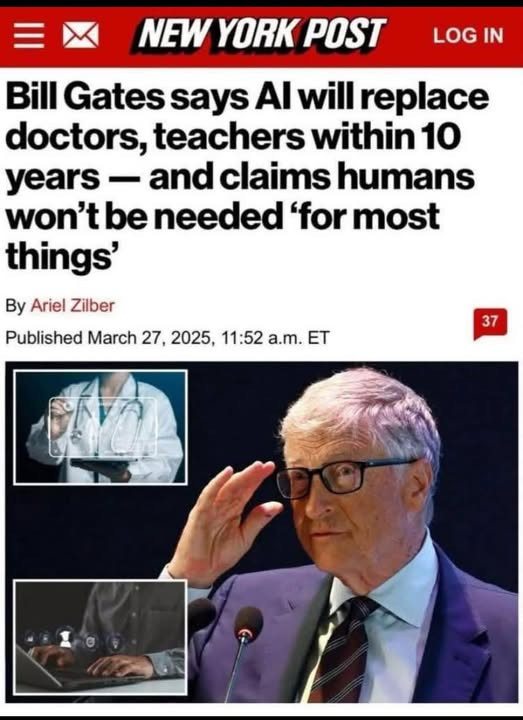Open the doctor with stethoscope inset image
This screenshot has width=523, height=720.
(100, 427)
